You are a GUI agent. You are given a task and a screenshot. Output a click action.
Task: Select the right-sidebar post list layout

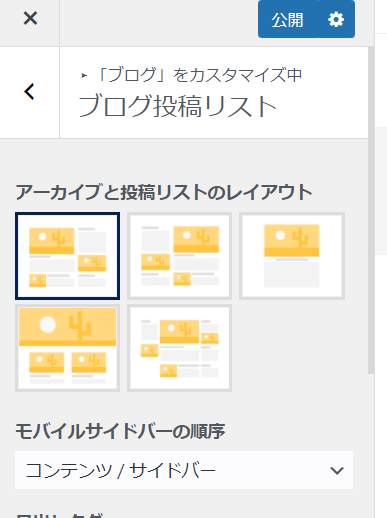67,256
